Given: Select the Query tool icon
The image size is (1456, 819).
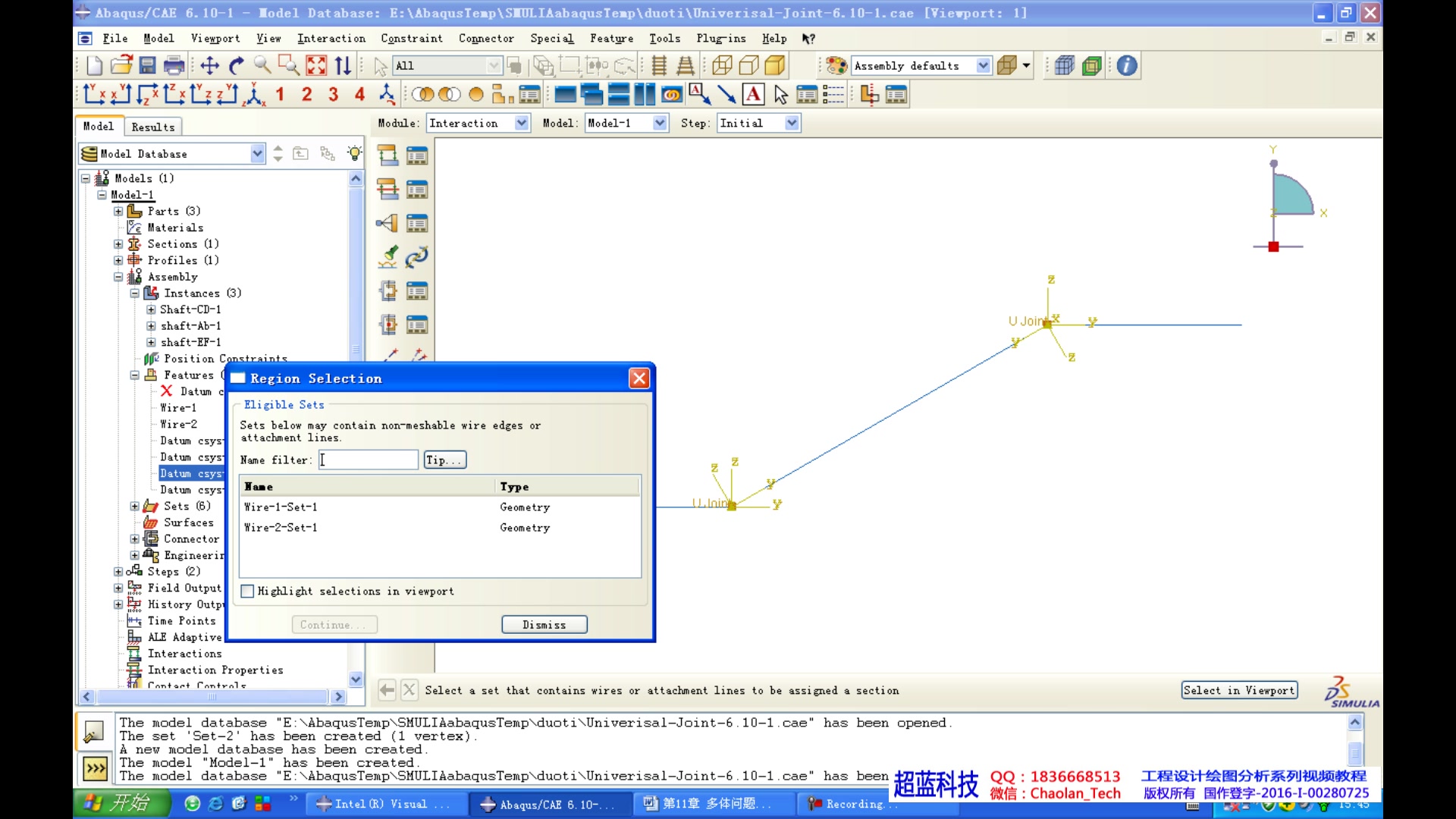Looking at the screenshot, I should click(x=1129, y=65).
